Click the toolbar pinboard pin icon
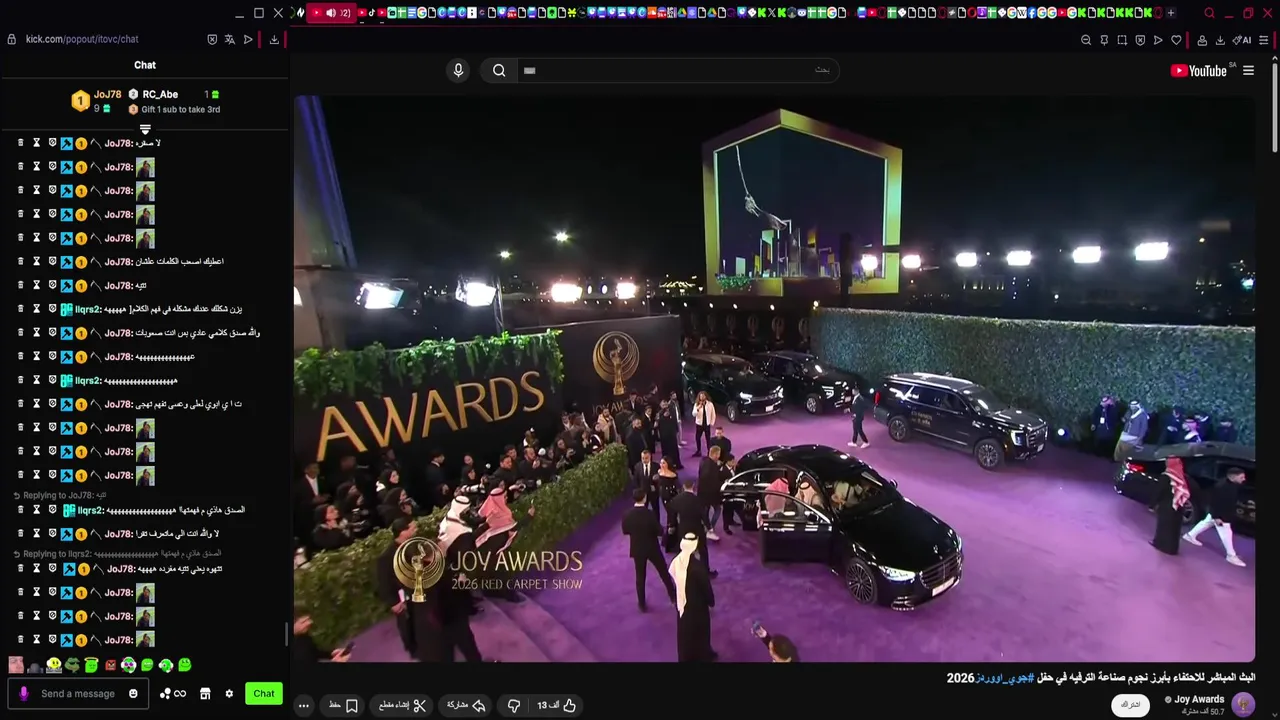 pyautogui.click(x=1104, y=40)
